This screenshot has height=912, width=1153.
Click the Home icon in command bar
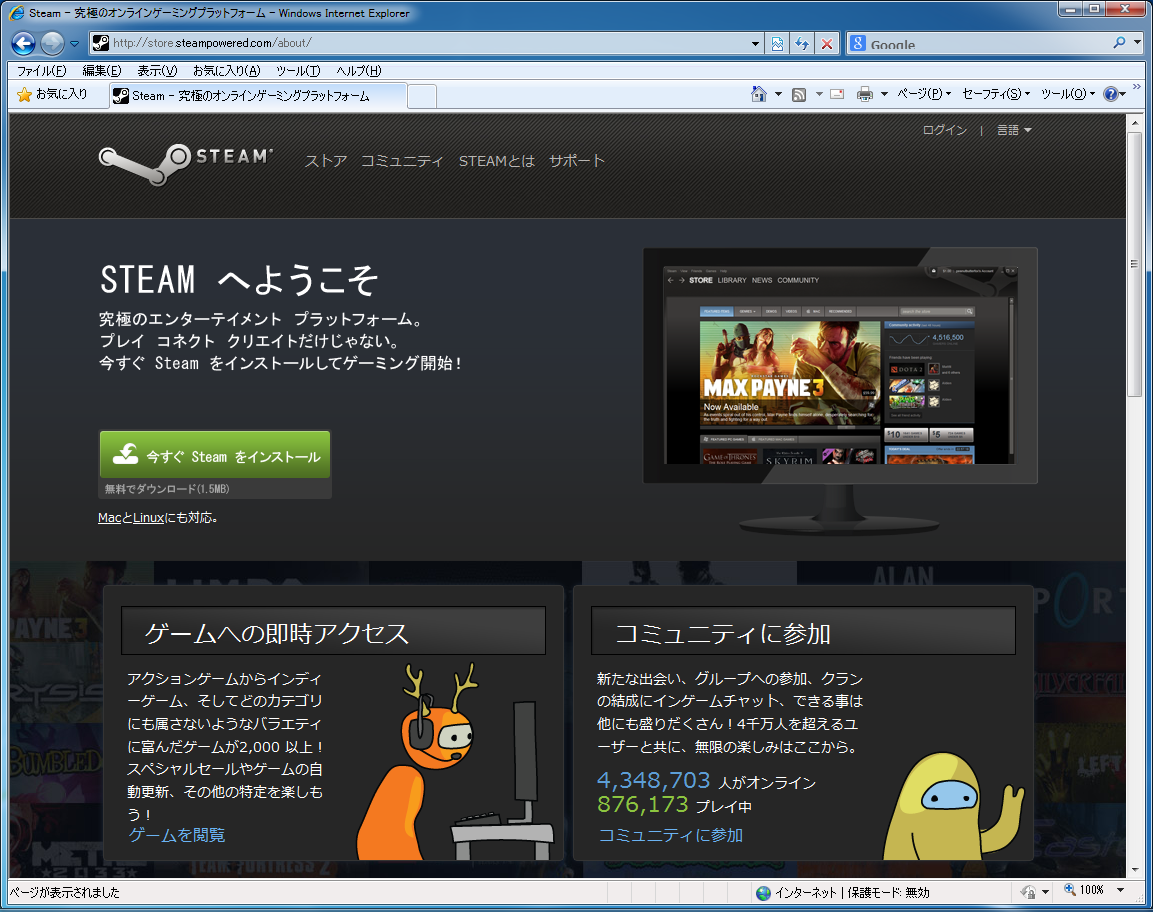759,93
